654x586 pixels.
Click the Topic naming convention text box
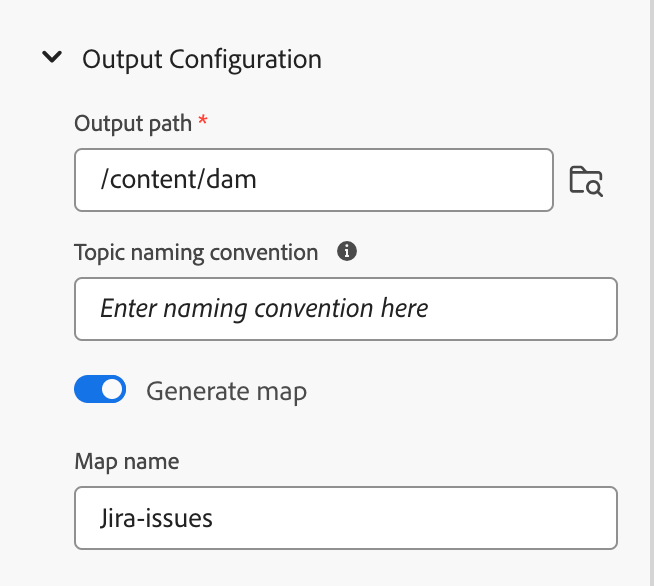[346, 309]
